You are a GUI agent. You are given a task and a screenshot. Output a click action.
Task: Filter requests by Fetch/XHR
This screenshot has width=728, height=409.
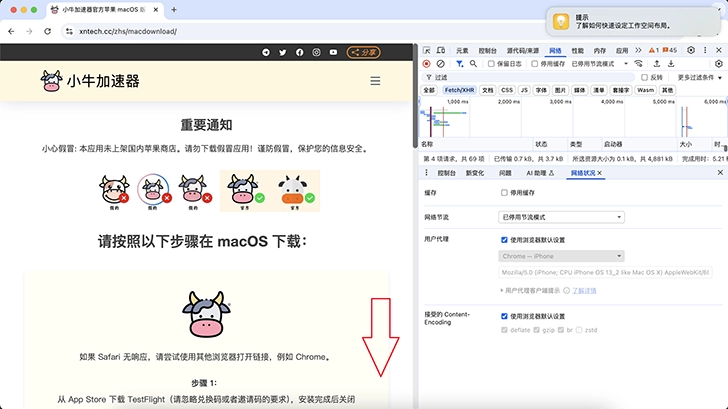pyautogui.click(x=459, y=90)
